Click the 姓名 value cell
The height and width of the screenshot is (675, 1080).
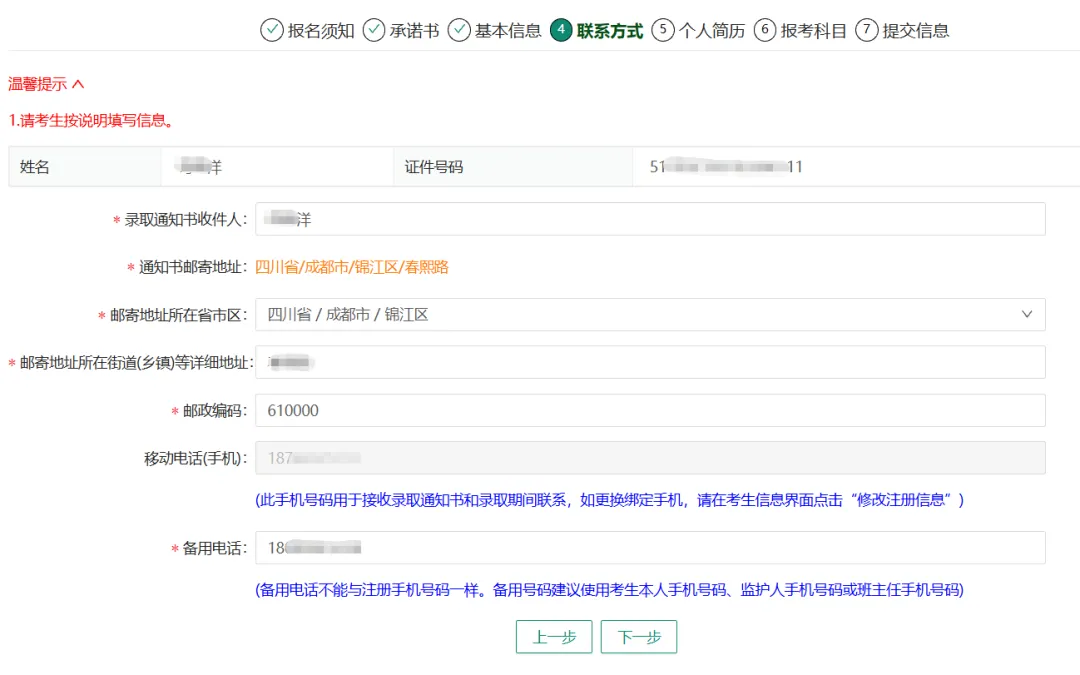tap(278, 167)
